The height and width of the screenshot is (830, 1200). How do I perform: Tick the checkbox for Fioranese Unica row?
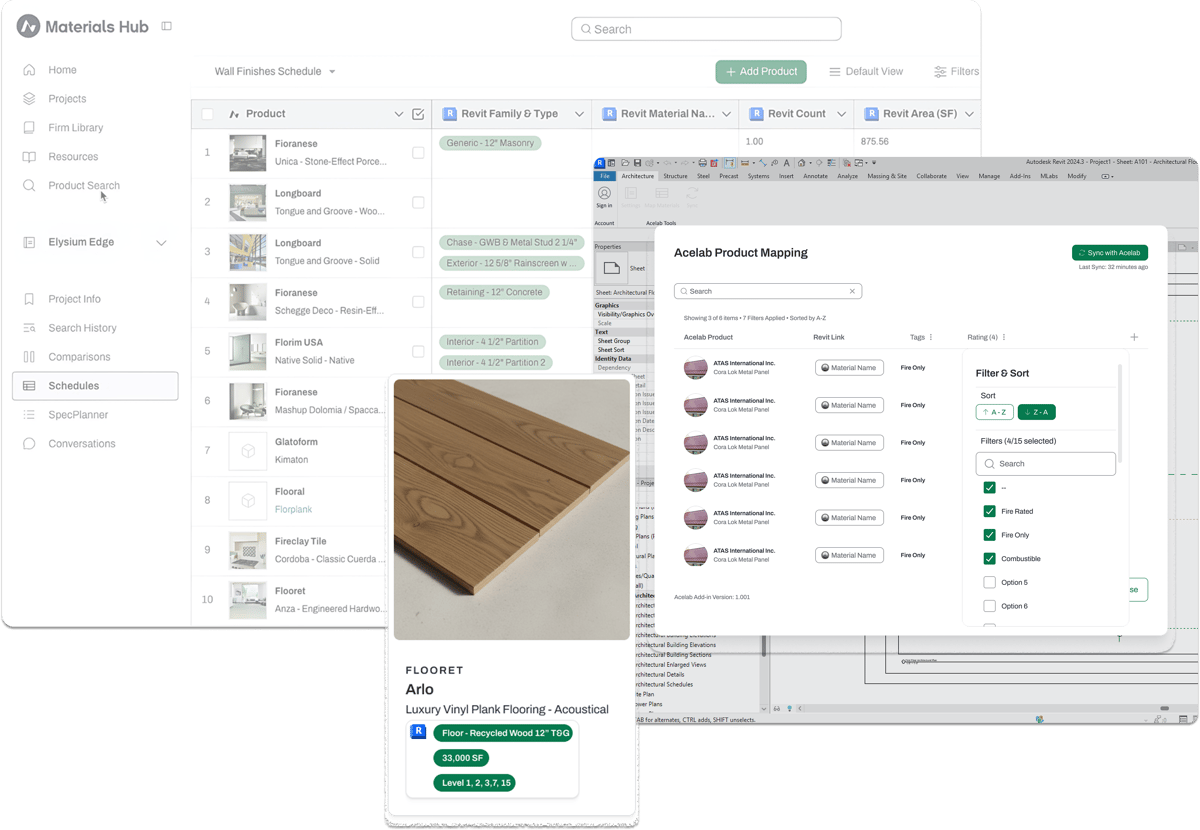tap(418, 153)
